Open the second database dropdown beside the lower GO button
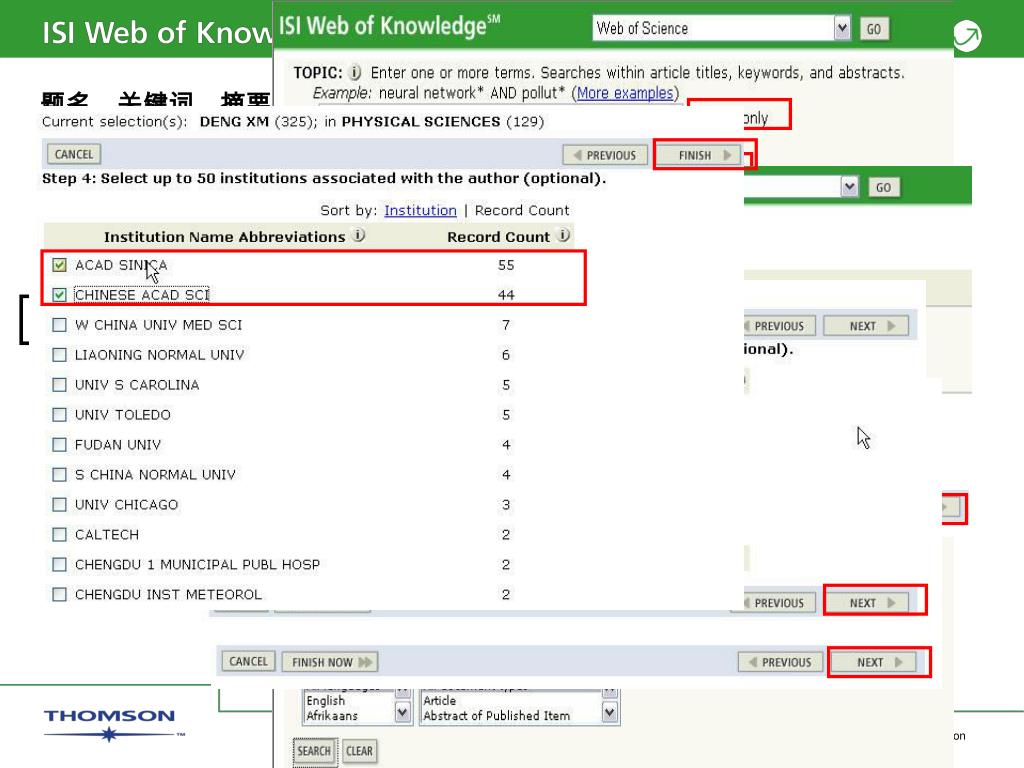 tap(849, 187)
